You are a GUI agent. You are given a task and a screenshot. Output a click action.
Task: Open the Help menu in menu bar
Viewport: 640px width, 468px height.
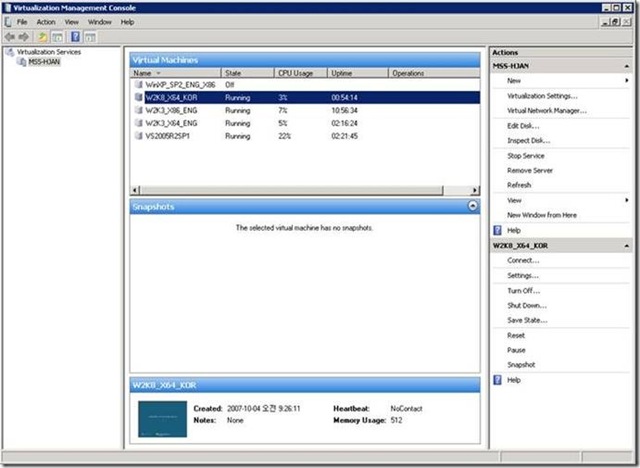point(127,22)
